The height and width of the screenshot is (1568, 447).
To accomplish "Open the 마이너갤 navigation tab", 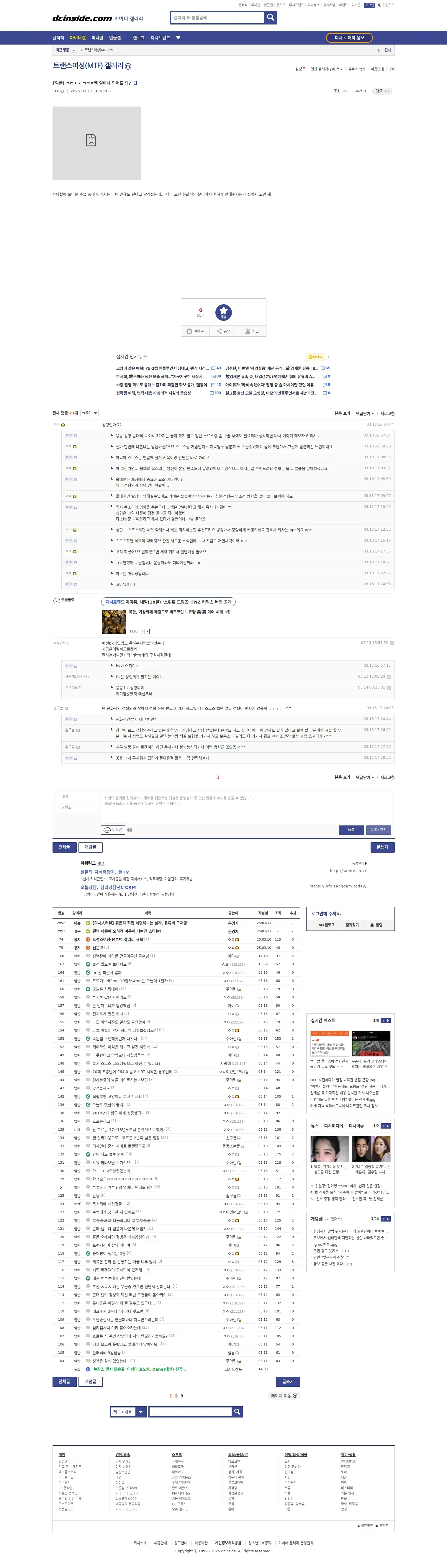I will [78, 38].
